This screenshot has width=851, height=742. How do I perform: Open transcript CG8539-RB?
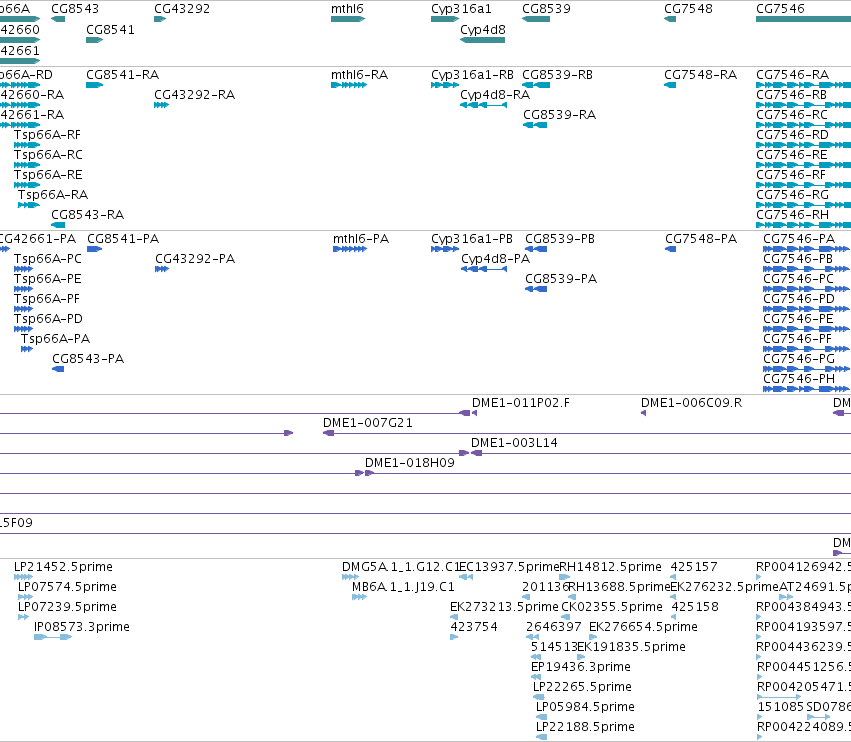pyautogui.click(x=557, y=75)
